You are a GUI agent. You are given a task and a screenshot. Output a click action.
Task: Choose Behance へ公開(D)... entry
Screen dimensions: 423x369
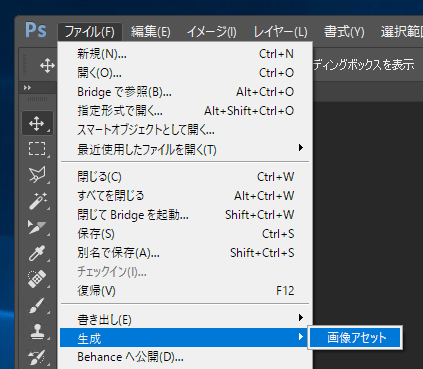(185, 357)
